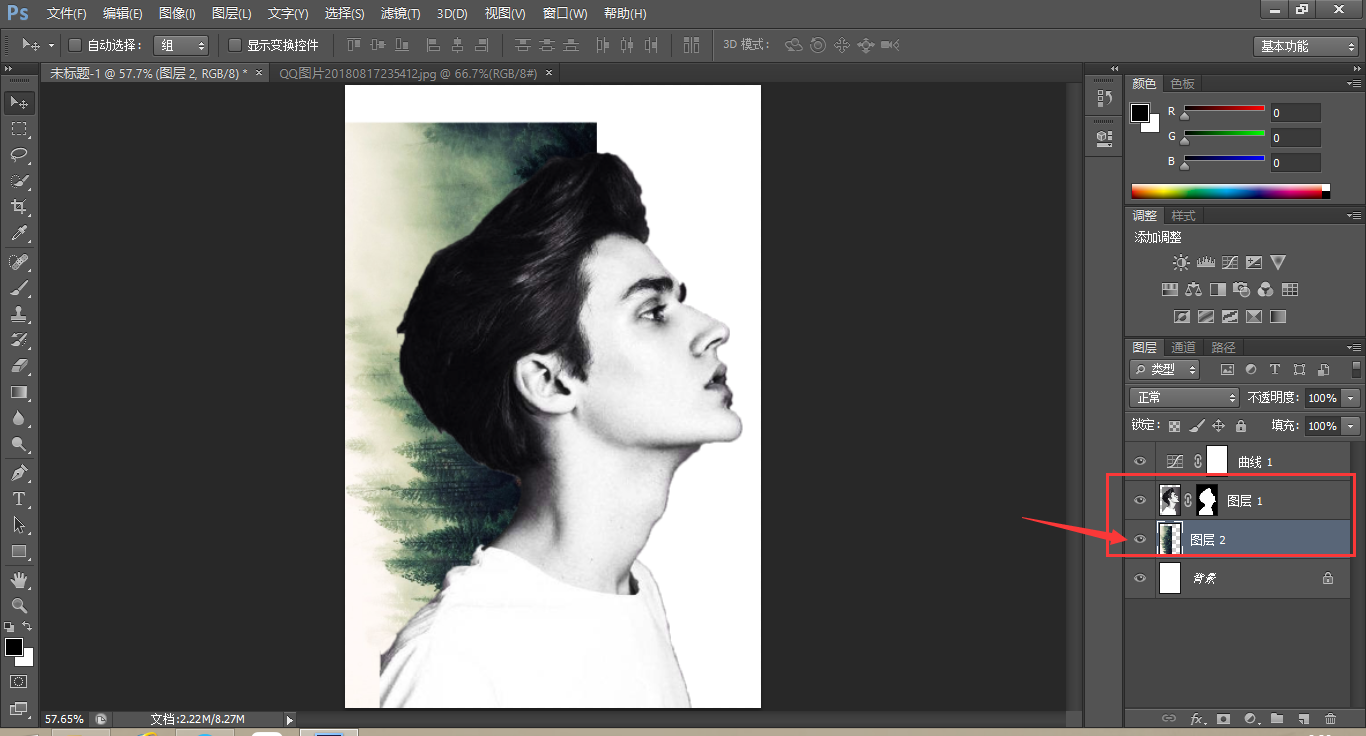Hide the 背景 layer
This screenshot has height=736, width=1366.
point(1139,578)
